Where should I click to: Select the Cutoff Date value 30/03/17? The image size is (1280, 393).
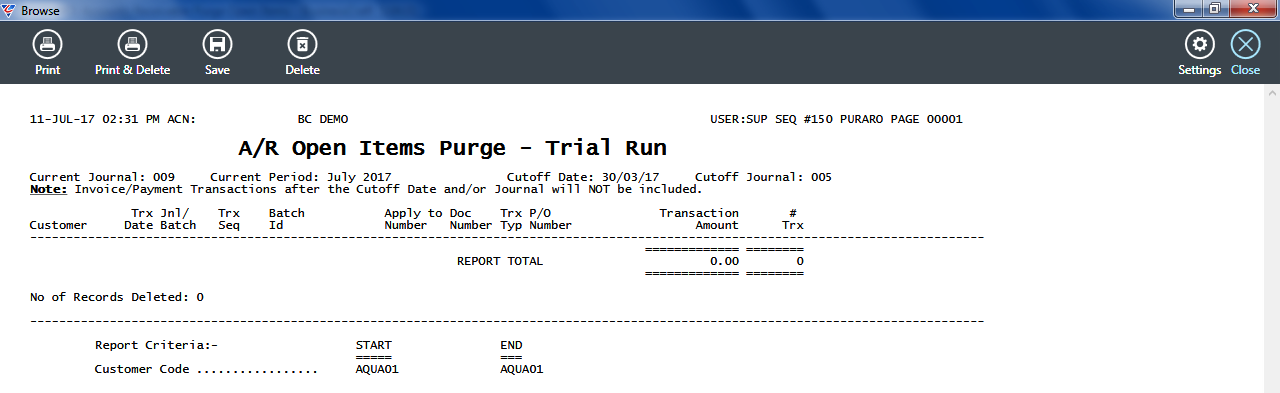coord(637,177)
